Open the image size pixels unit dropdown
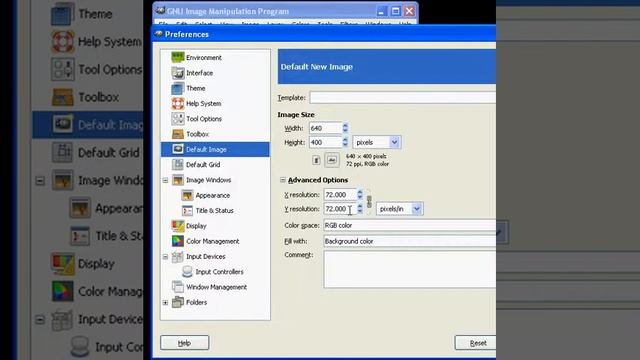 [376, 142]
